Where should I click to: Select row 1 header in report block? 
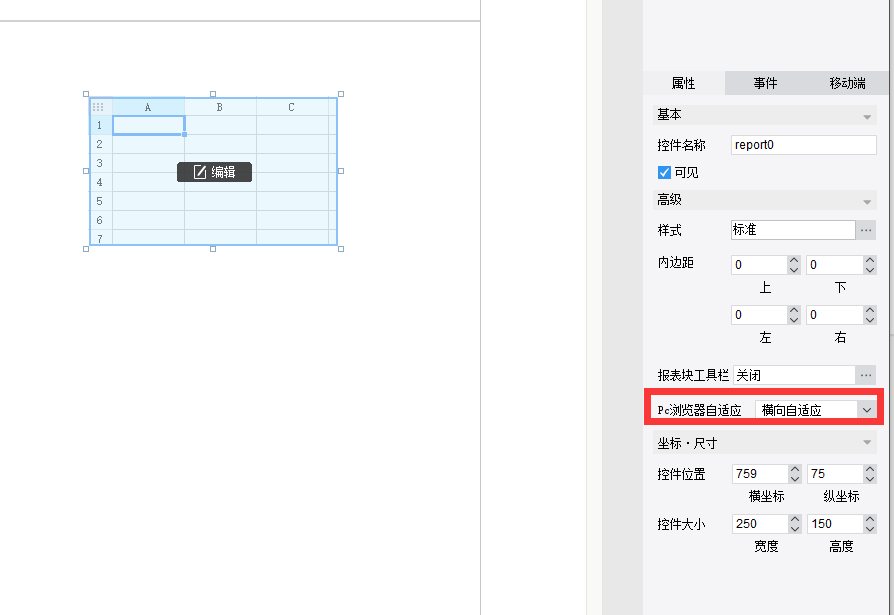point(100,125)
